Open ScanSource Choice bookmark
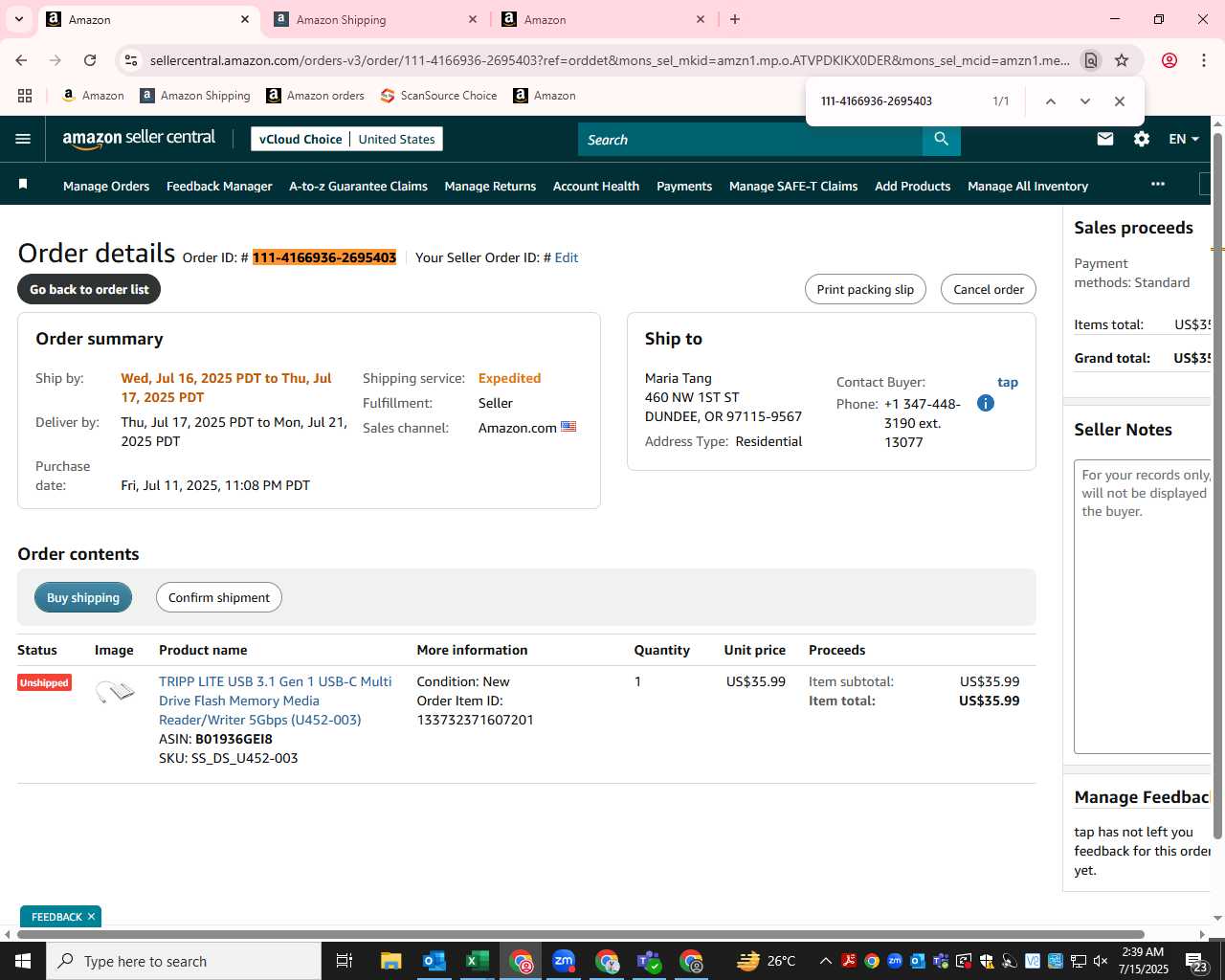This screenshot has width=1225, height=980. click(439, 96)
